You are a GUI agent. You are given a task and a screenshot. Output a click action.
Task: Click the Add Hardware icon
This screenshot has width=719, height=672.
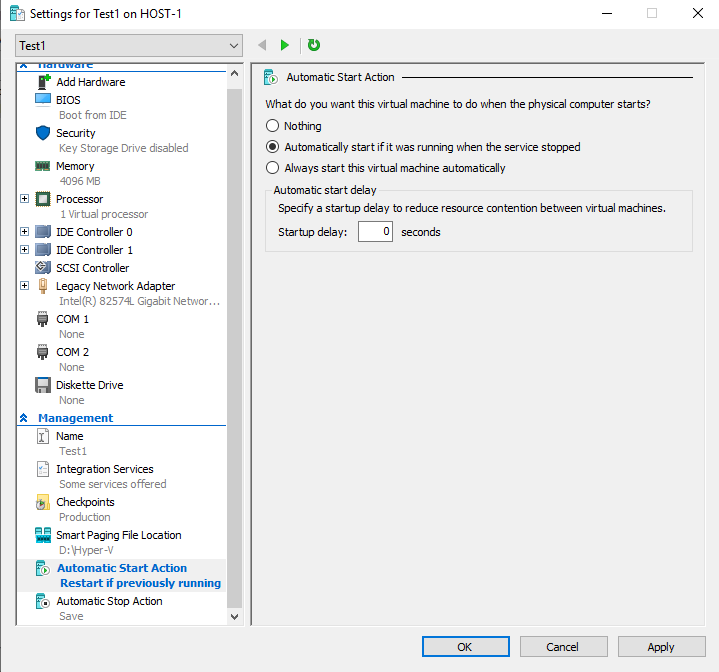[43, 82]
